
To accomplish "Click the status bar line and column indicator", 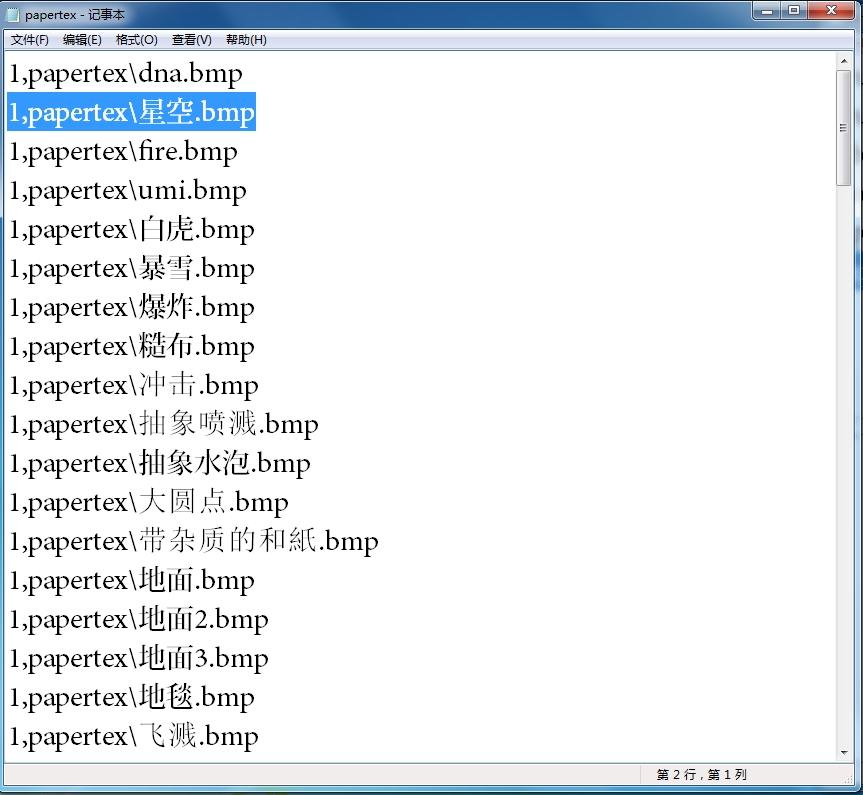I will click(701, 775).
